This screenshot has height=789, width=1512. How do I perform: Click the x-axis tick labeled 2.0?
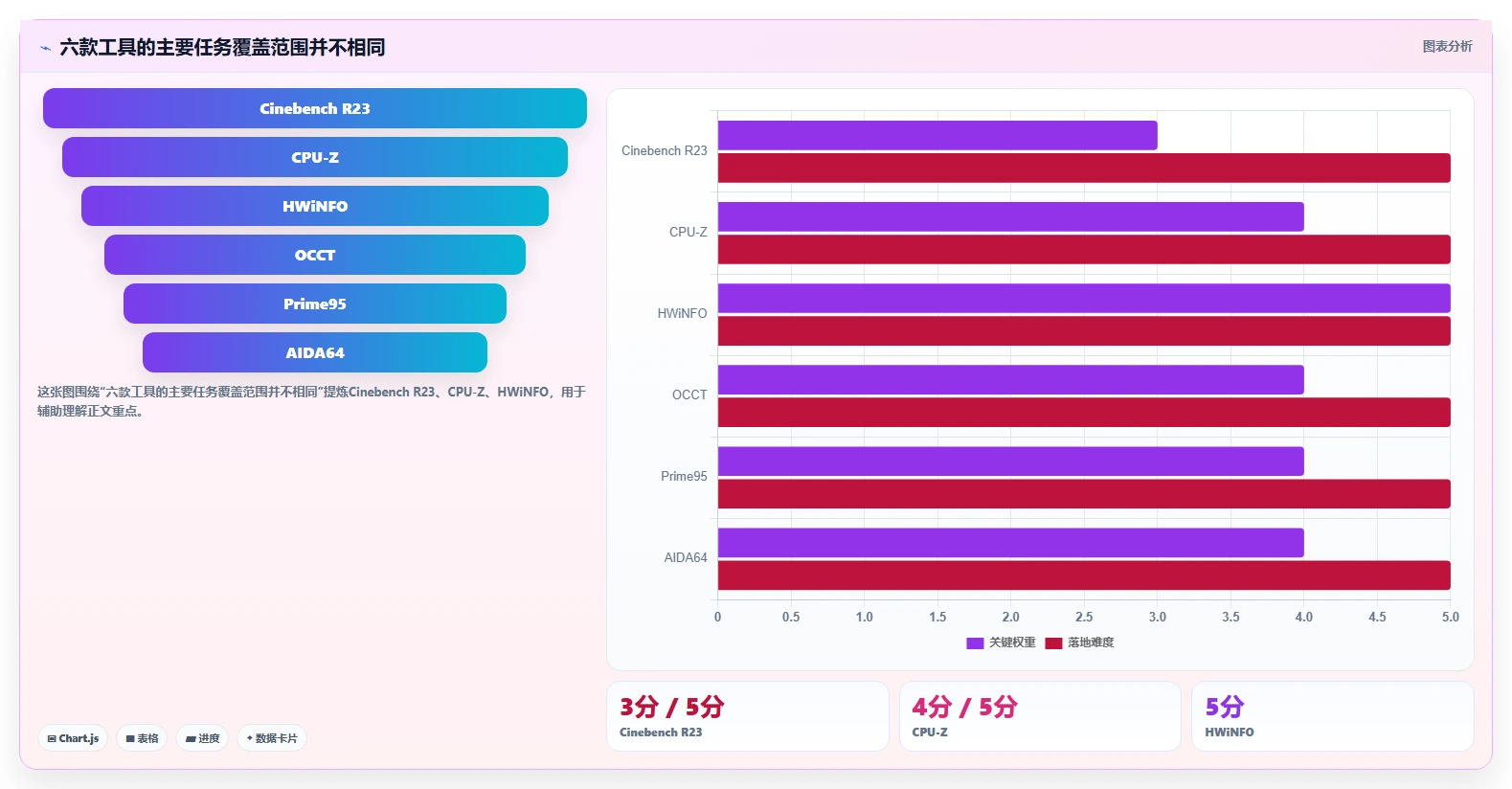1011,617
